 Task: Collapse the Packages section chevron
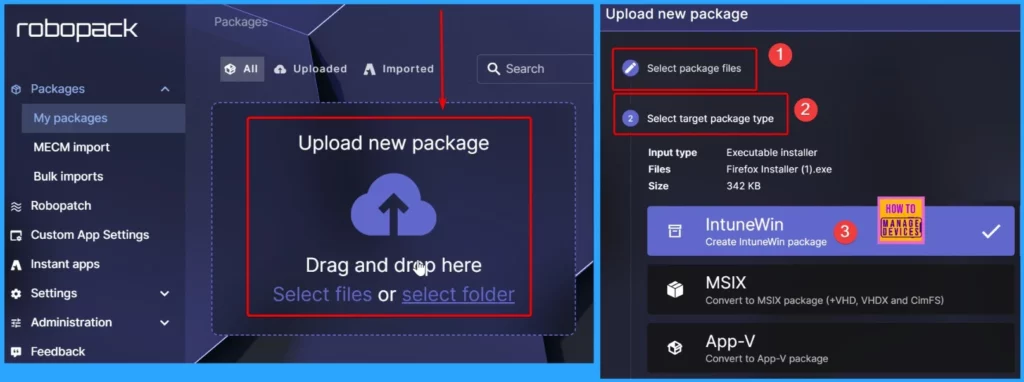165,89
